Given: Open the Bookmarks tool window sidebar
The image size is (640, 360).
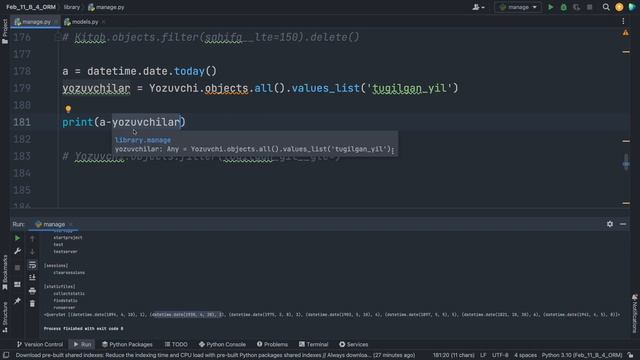Looking at the screenshot, I should click(x=5, y=272).
